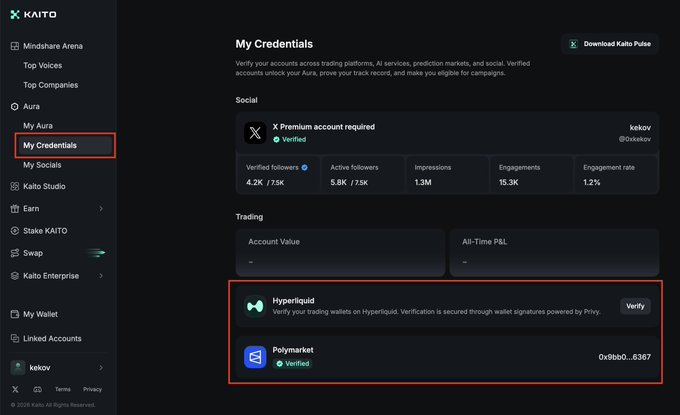
Task: Open the X social link in footer
Action: (x=15, y=389)
